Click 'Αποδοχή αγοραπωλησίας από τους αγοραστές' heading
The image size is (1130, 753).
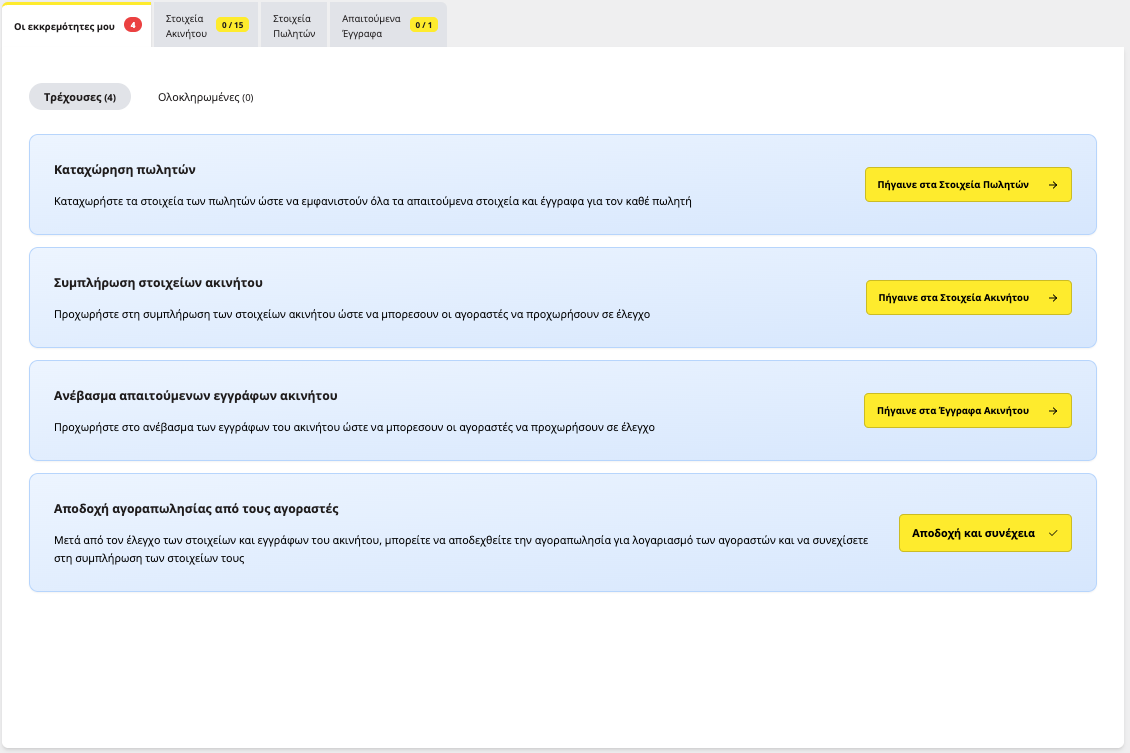pyautogui.click(x=196, y=509)
